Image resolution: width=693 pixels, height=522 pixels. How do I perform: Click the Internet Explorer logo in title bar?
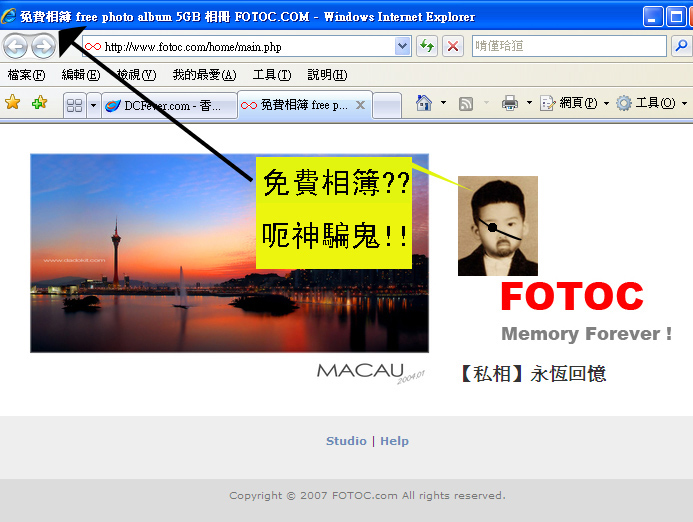[9, 16]
